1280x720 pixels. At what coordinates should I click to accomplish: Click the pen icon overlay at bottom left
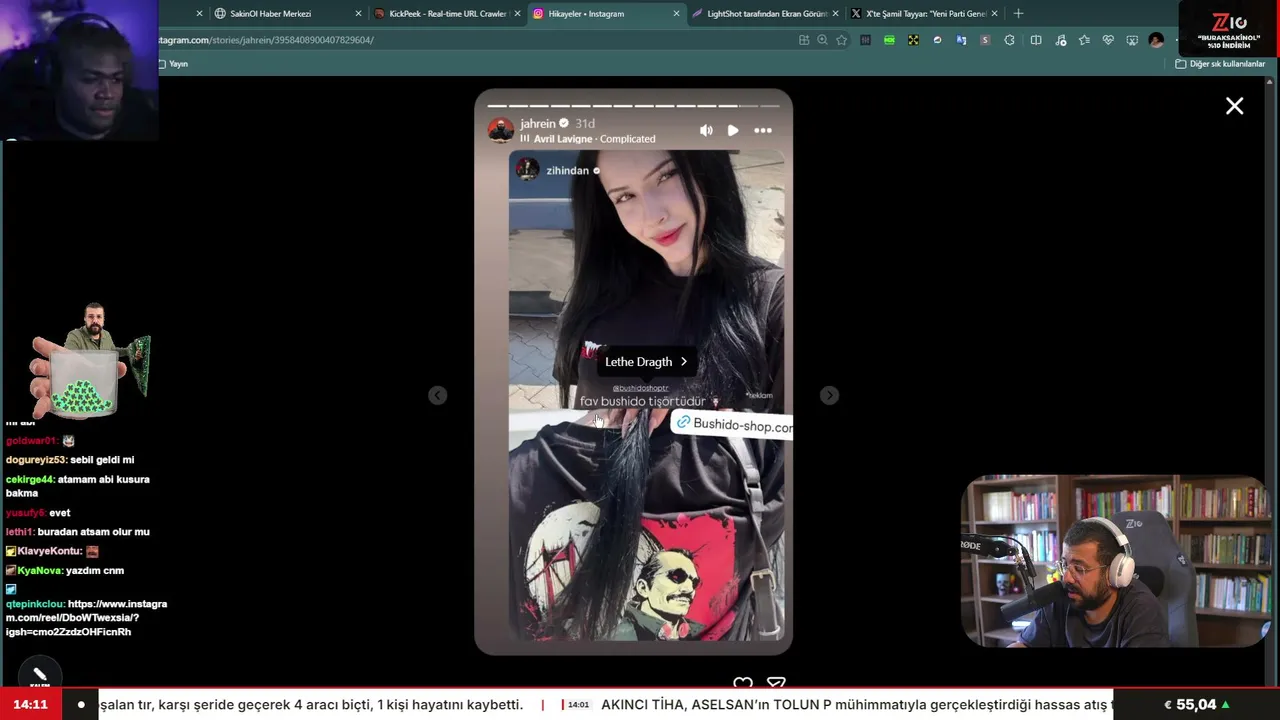pos(40,675)
